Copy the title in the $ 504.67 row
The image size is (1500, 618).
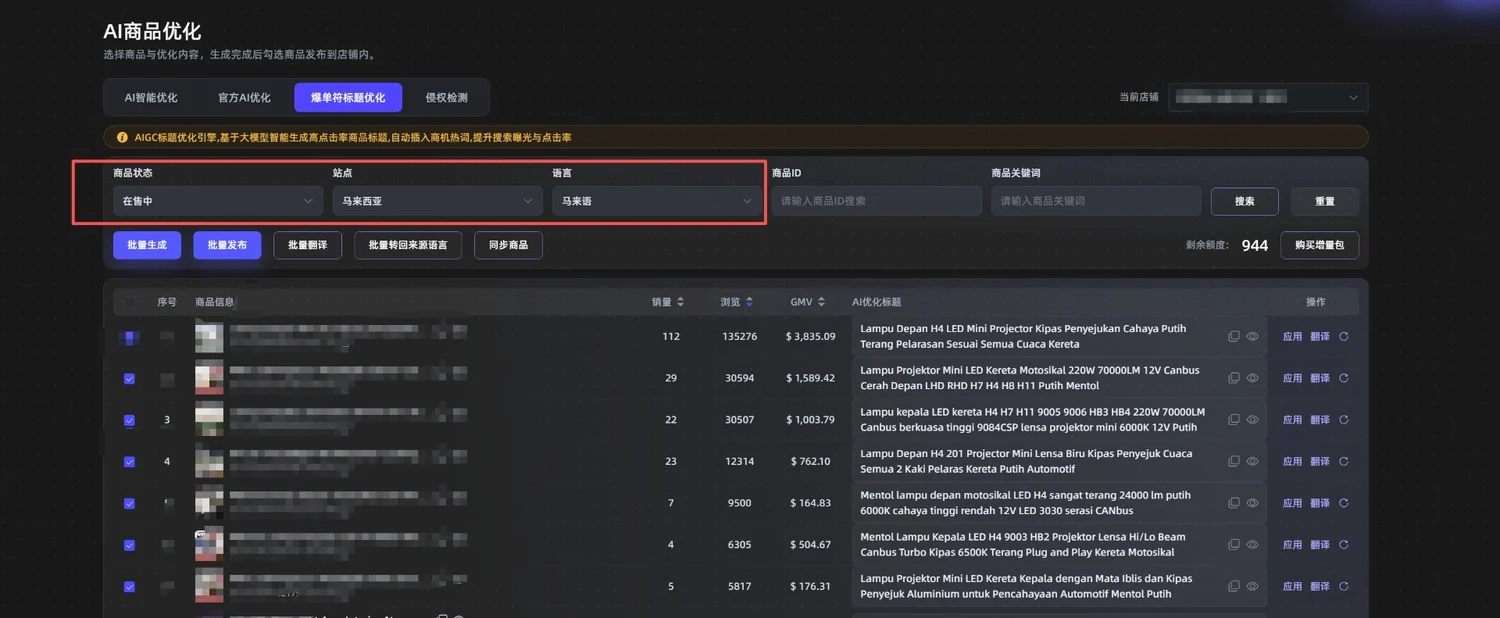[x=1233, y=545]
